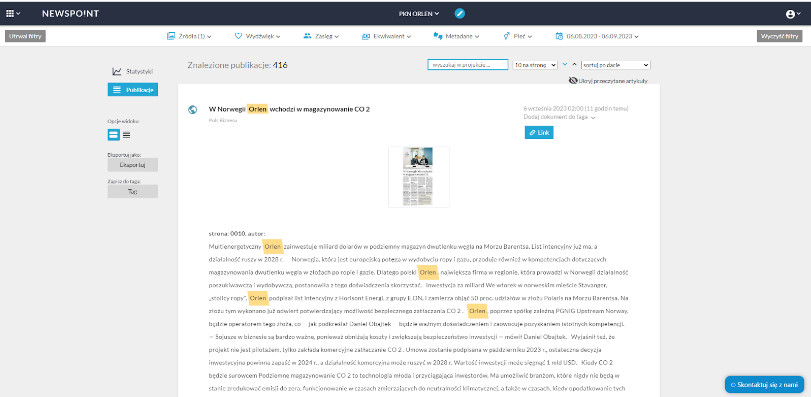
Task: Click the globe icon beside article title
Action: coord(192,110)
